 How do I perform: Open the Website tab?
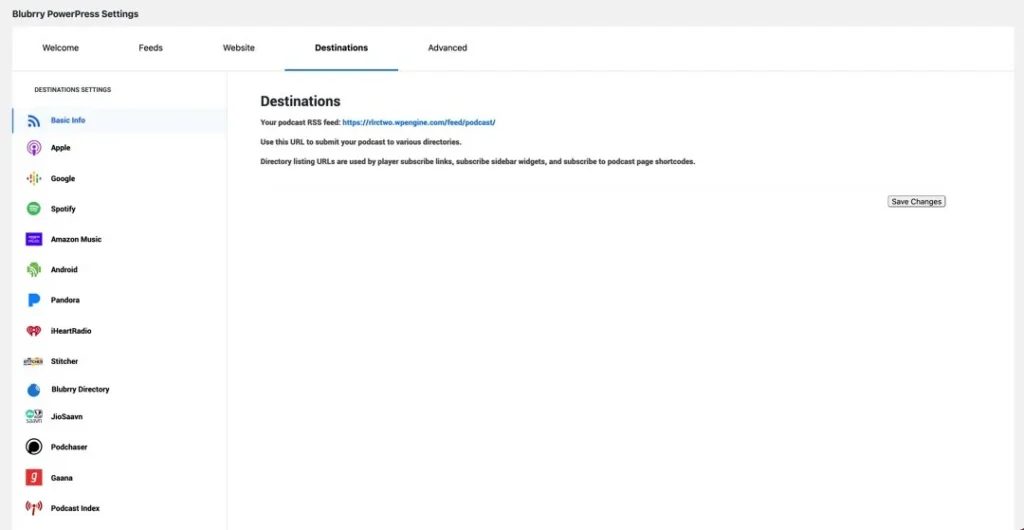tap(239, 48)
